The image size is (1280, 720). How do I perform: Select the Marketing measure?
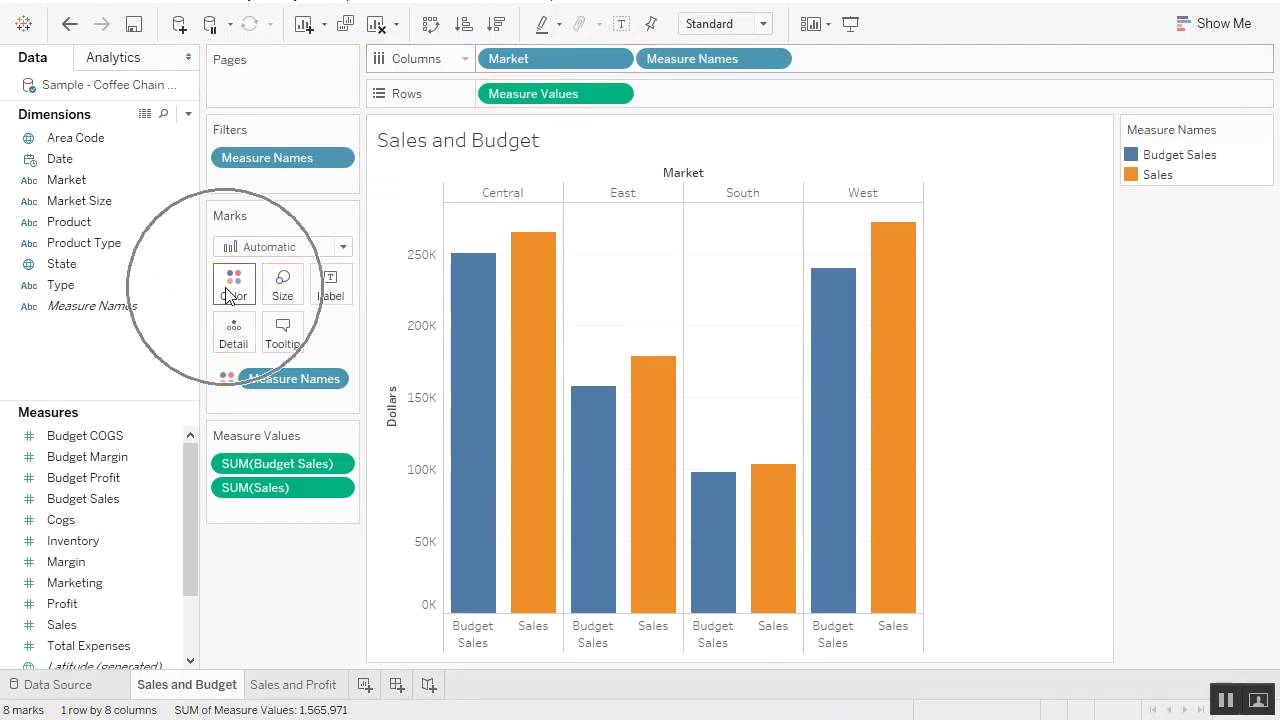coord(75,583)
